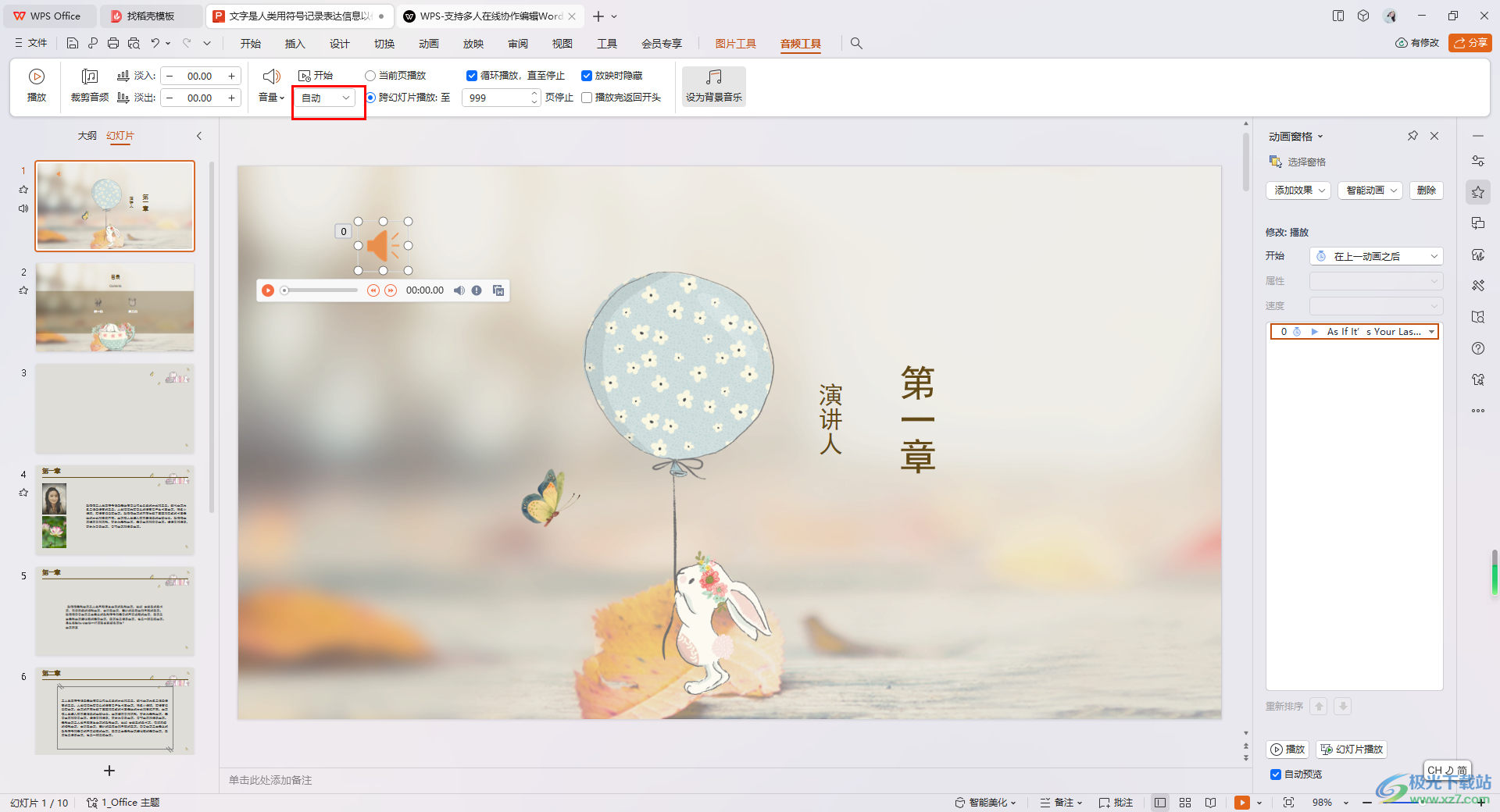Click the ribbon search magnifier icon
The width and height of the screenshot is (1500, 812).
point(856,44)
